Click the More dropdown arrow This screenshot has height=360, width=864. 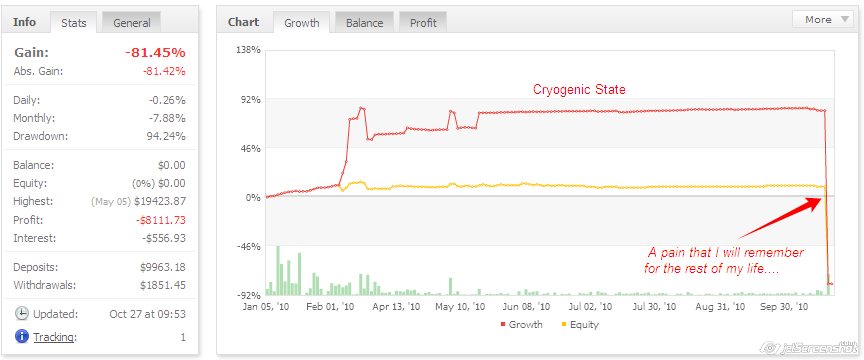(845, 20)
